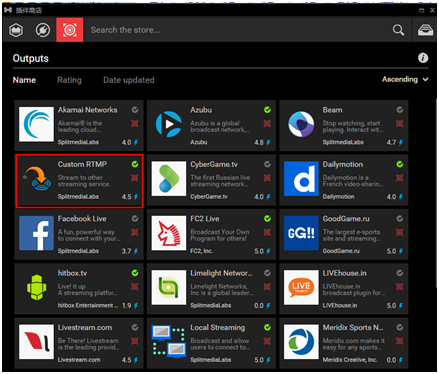Click the 1.9 rating on hitbox.tv card
This screenshot has width=439, height=374.
[126, 305]
